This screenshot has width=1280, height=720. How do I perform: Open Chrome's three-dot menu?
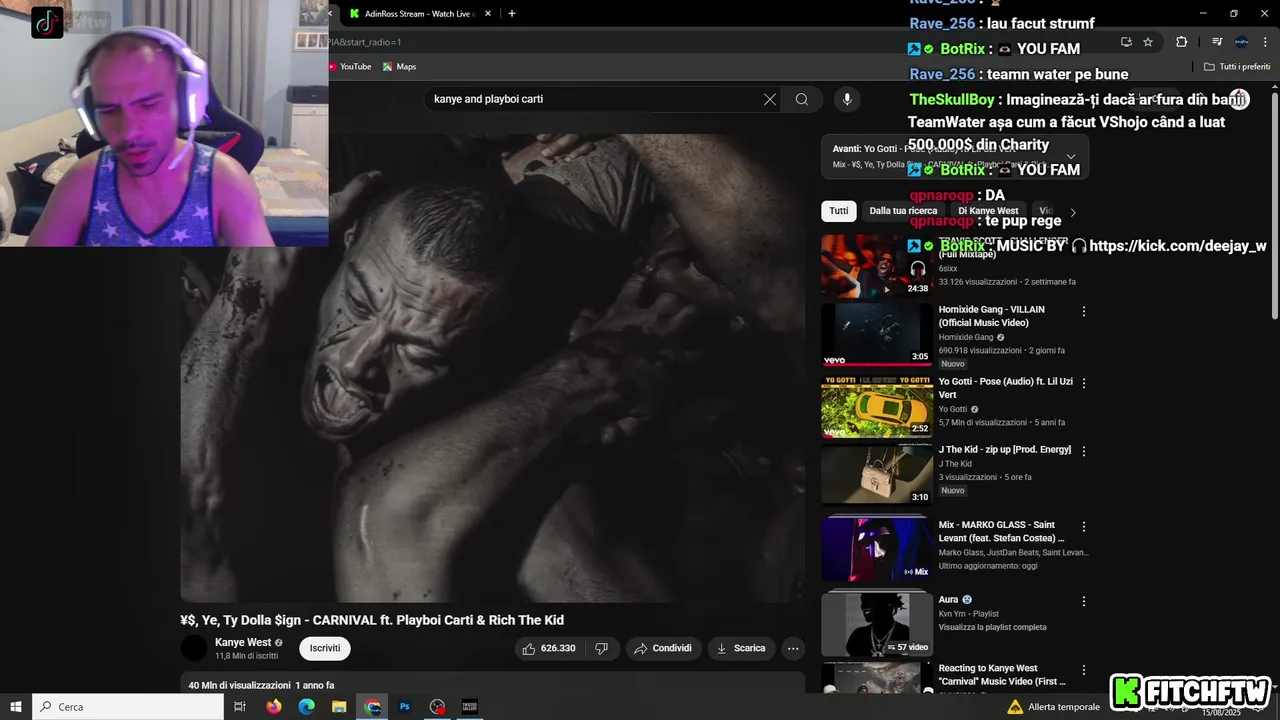tap(1265, 42)
